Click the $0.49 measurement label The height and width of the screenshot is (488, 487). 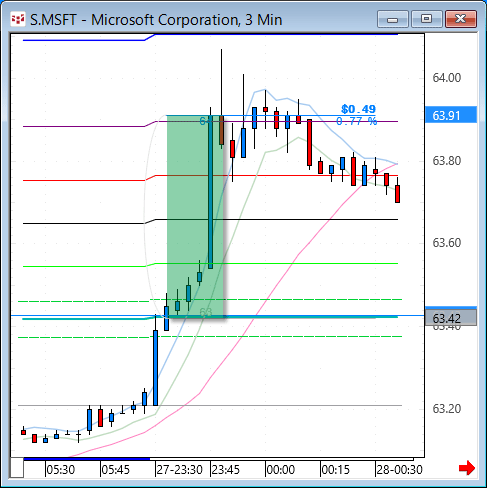click(x=358, y=109)
